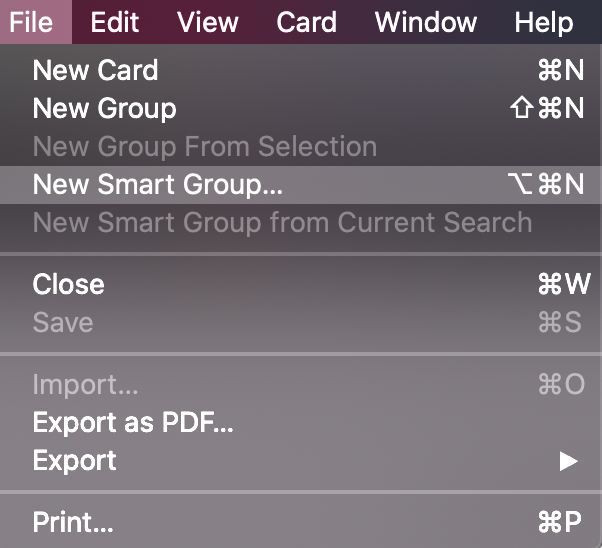Expand the Export submenu arrow
Screen dimensions: 602x548
click(x=569, y=461)
